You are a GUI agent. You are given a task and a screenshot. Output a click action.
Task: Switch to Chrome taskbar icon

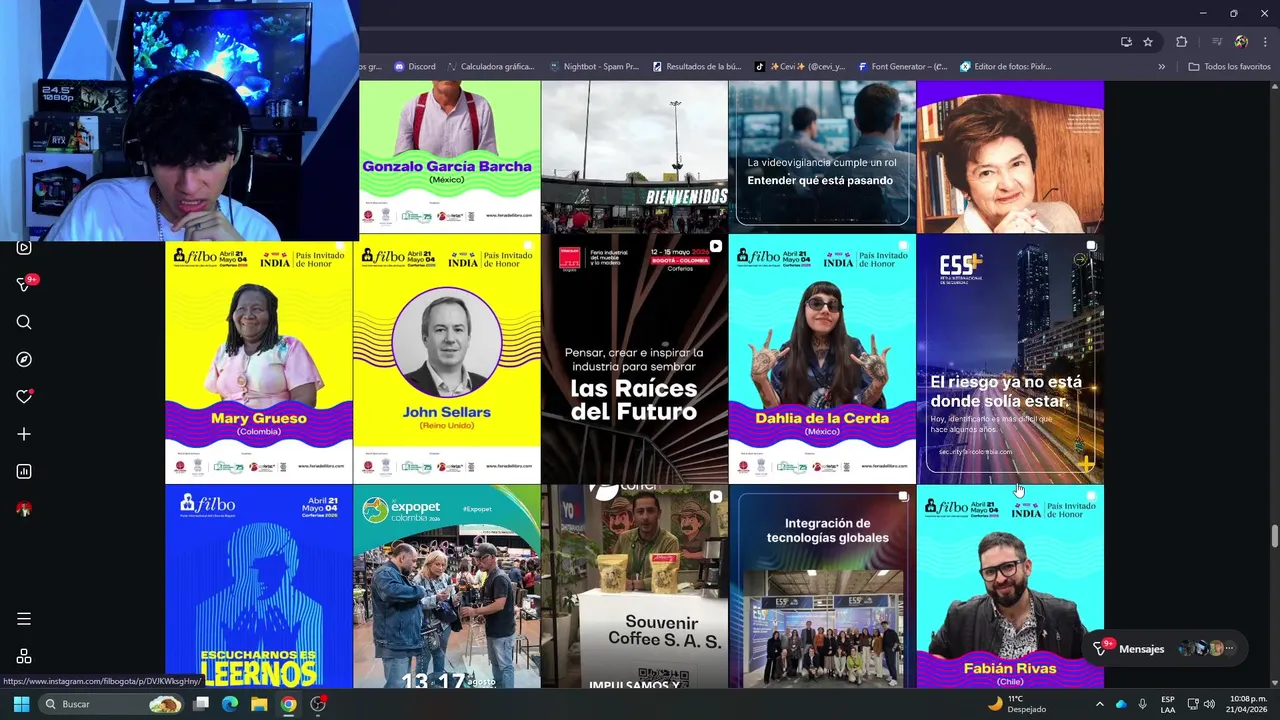coord(288,704)
